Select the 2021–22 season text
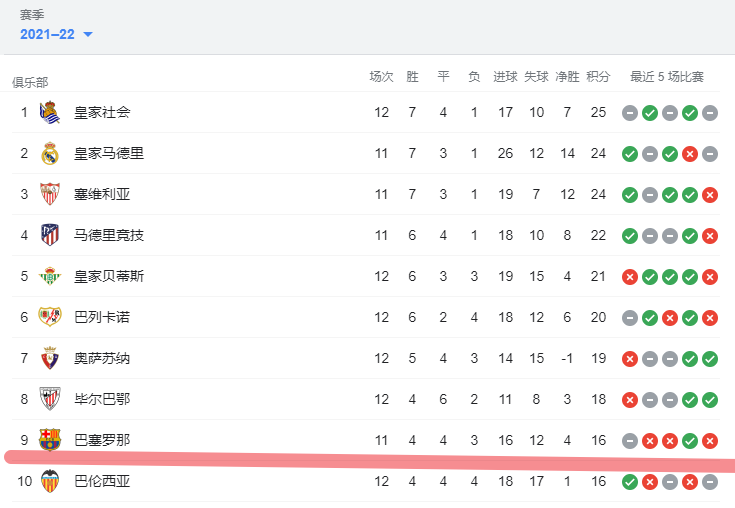The width and height of the screenshot is (735, 508). (x=47, y=35)
